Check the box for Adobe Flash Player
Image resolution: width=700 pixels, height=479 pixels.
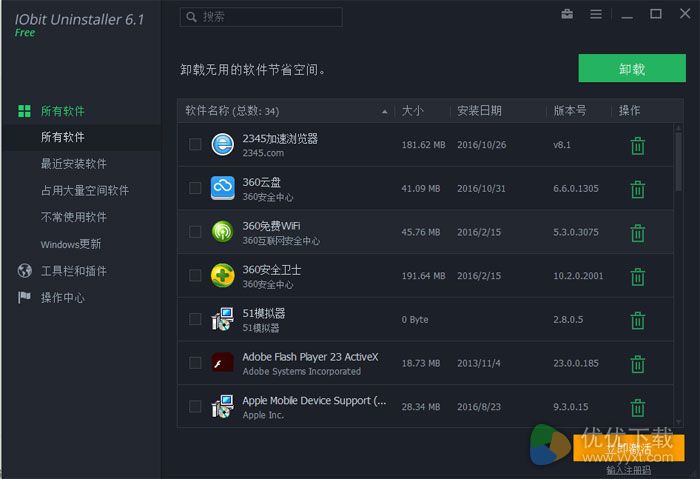click(x=195, y=362)
